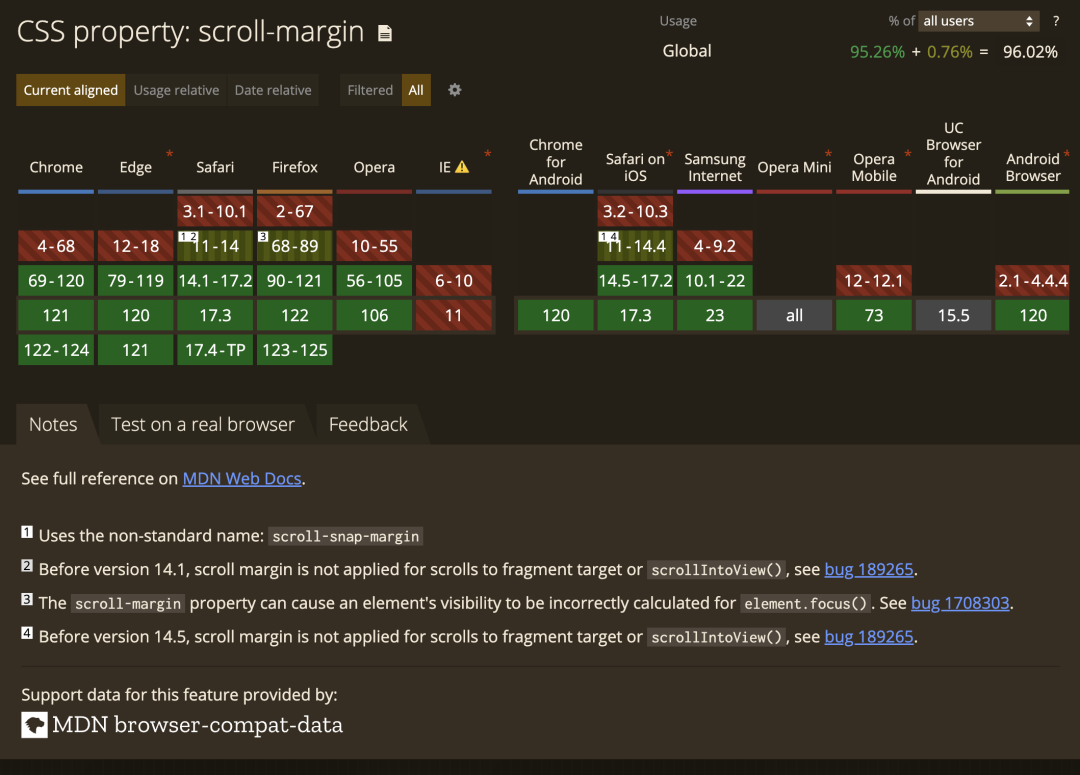This screenshot has width=1080, height=775.
Task: Click the IE warning triangle icon
Action: 462,167
